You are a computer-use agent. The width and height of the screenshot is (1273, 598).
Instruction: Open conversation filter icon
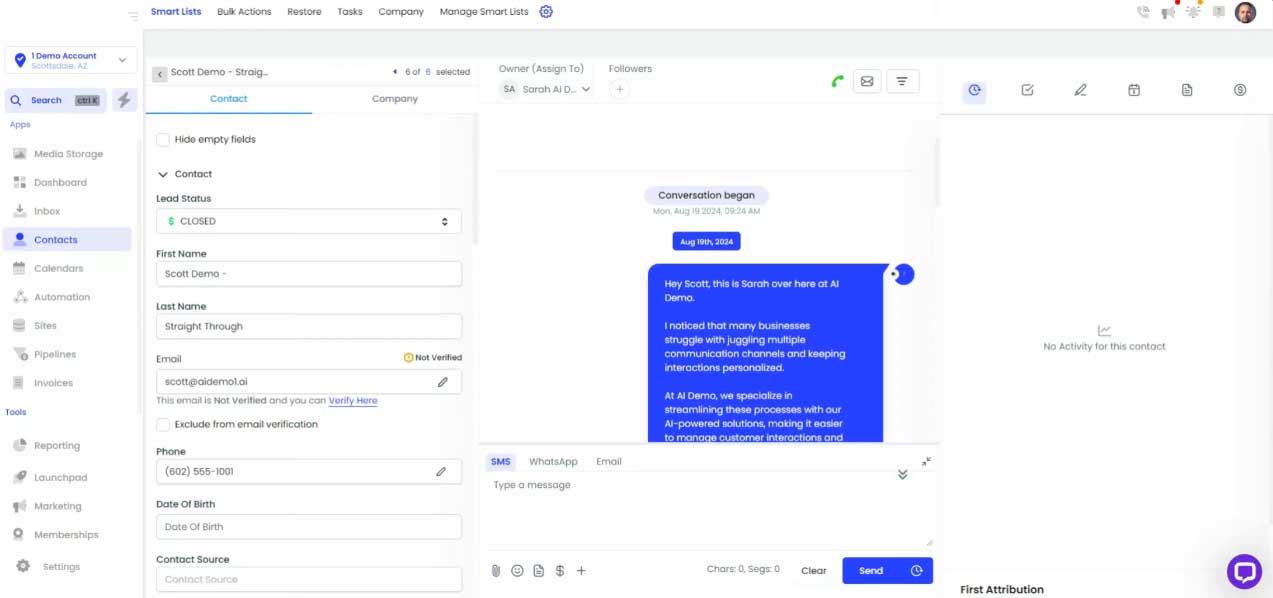click(902, 81)
